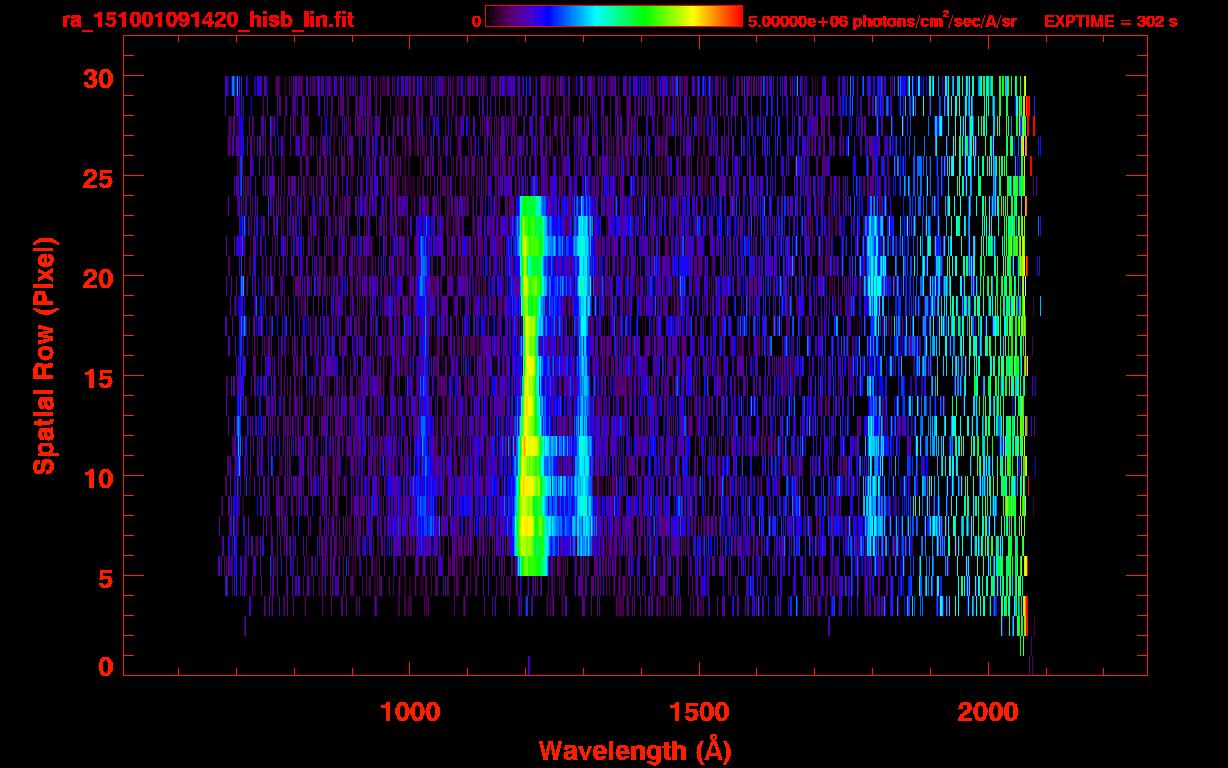Click the cyan emission line near 1300 Å

583,386
